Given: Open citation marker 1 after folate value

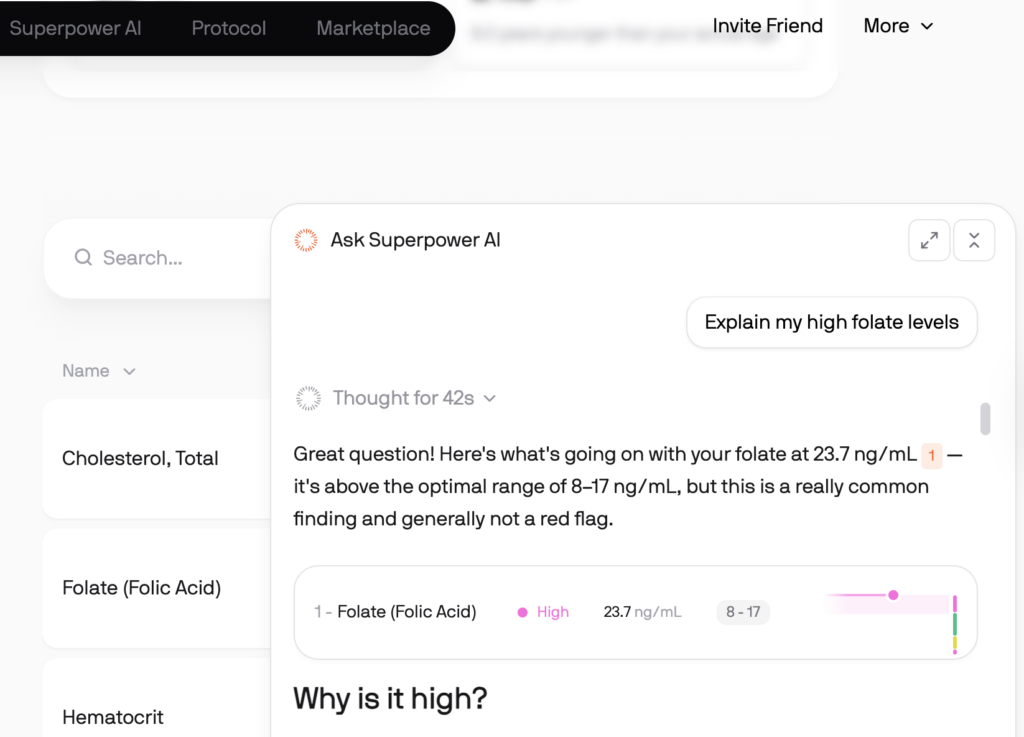Looking at the screenshot, I should point(931,455).
